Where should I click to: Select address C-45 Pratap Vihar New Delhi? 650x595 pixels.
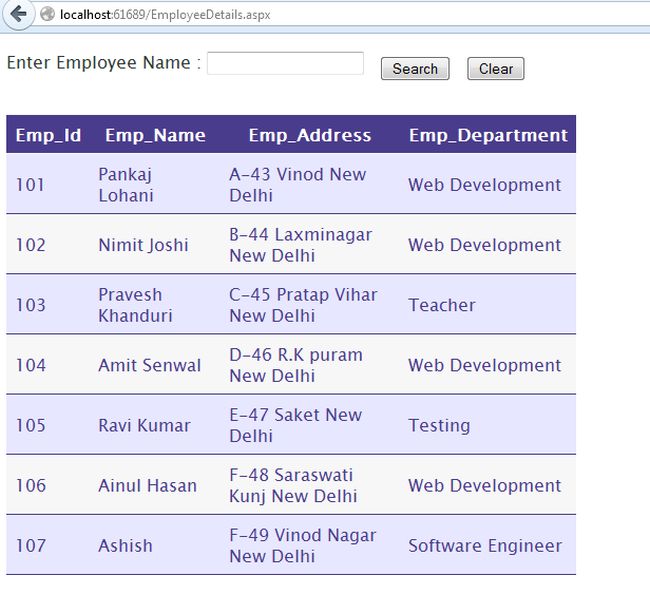point(303,305)
